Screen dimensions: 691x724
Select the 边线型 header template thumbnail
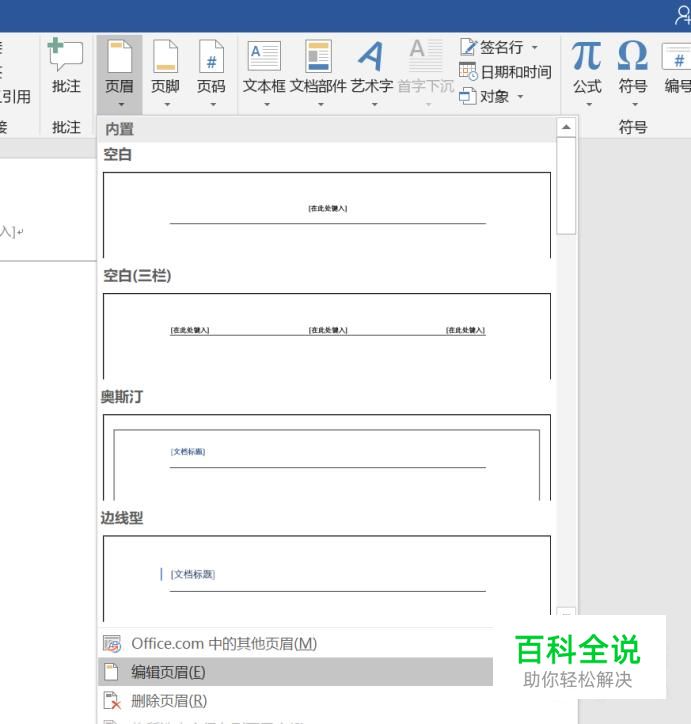coord(327,578)
